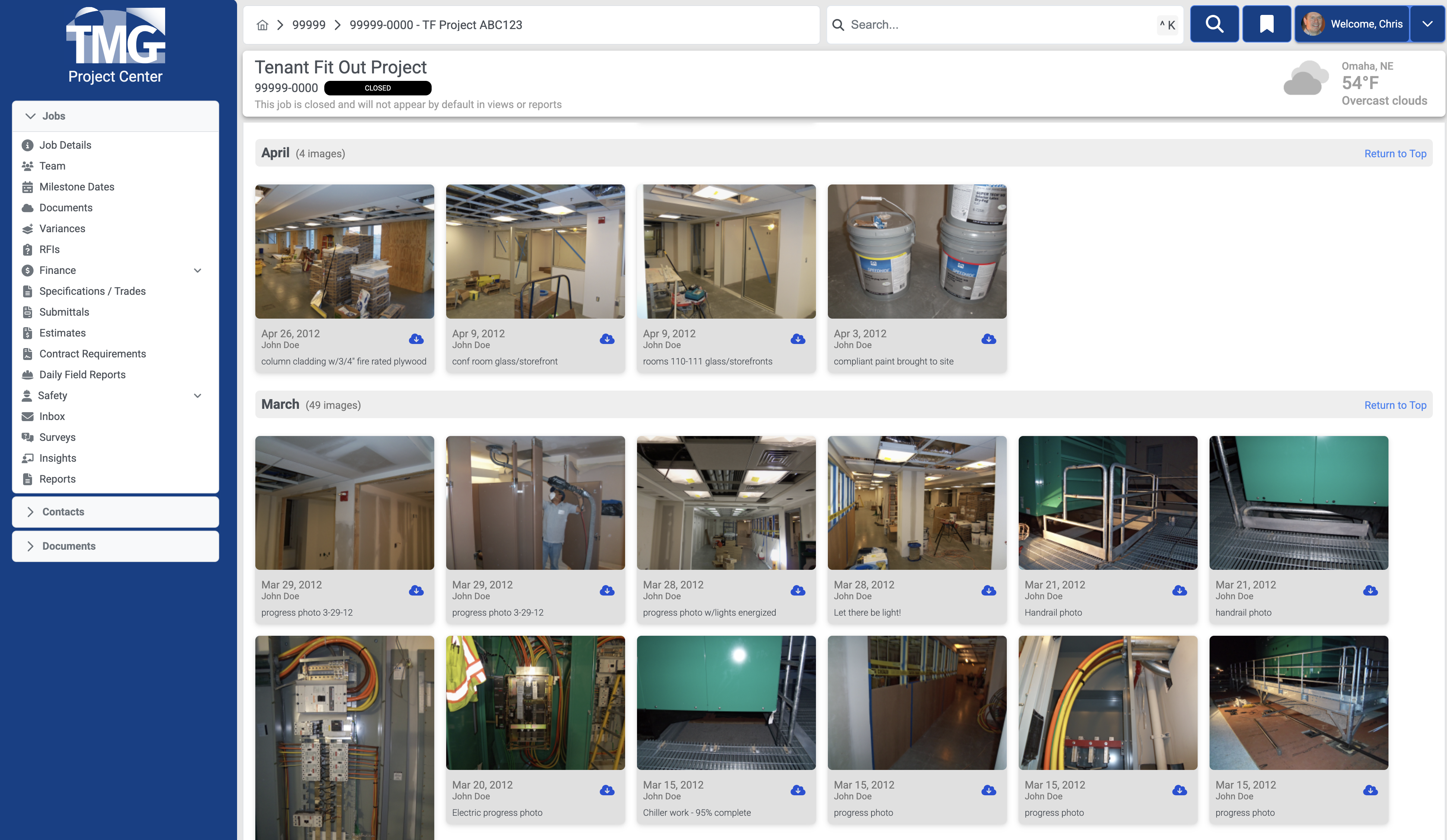This screenshot has height=840, width=1447.
Task: Click the bookmark icon in the top bar
Action: [x=1266, y=23]
